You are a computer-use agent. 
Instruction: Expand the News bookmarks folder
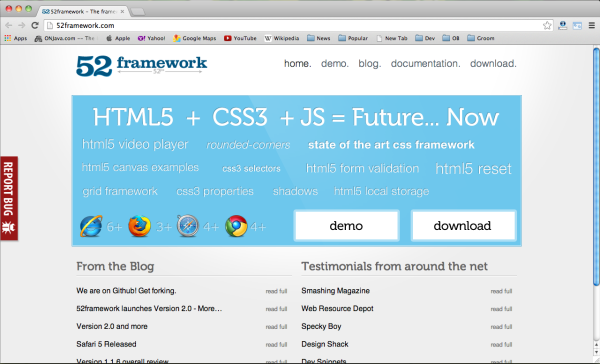point(318,38)
